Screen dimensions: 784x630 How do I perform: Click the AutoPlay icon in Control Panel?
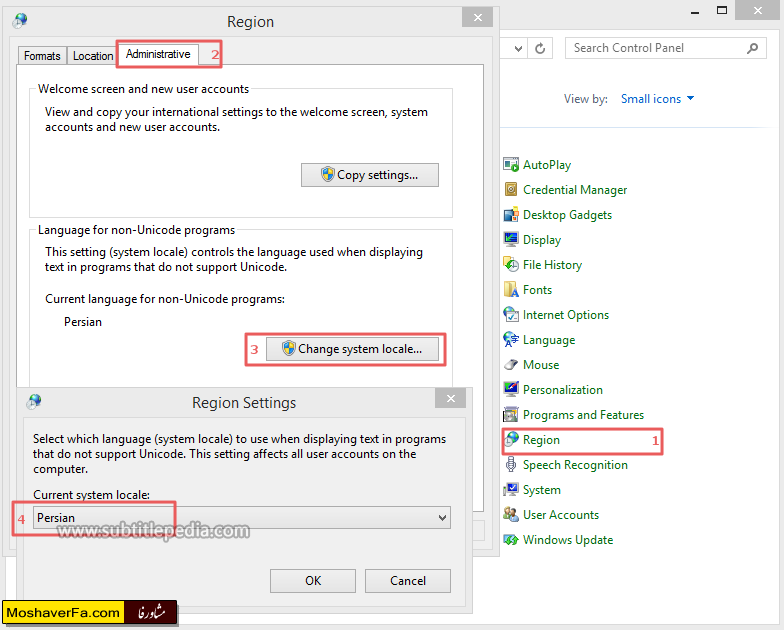[x=512, y=165]
